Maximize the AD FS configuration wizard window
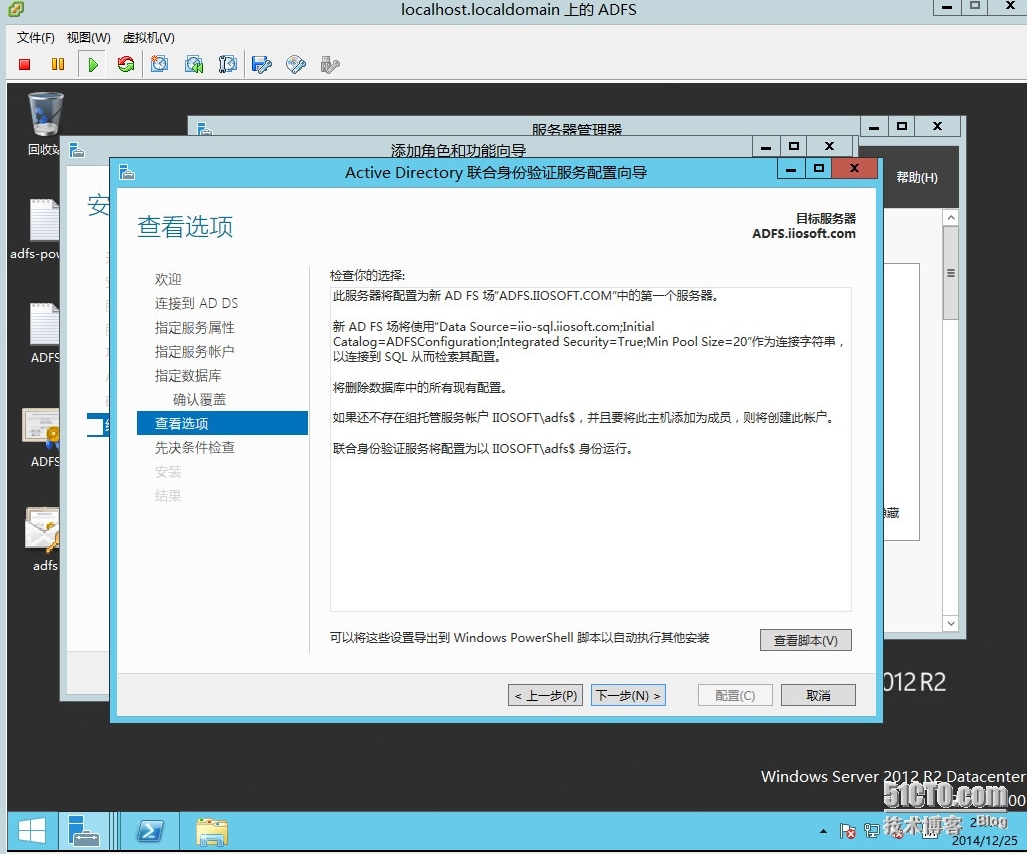Screen dimensions: 1027x854 (x=818, y=168)
